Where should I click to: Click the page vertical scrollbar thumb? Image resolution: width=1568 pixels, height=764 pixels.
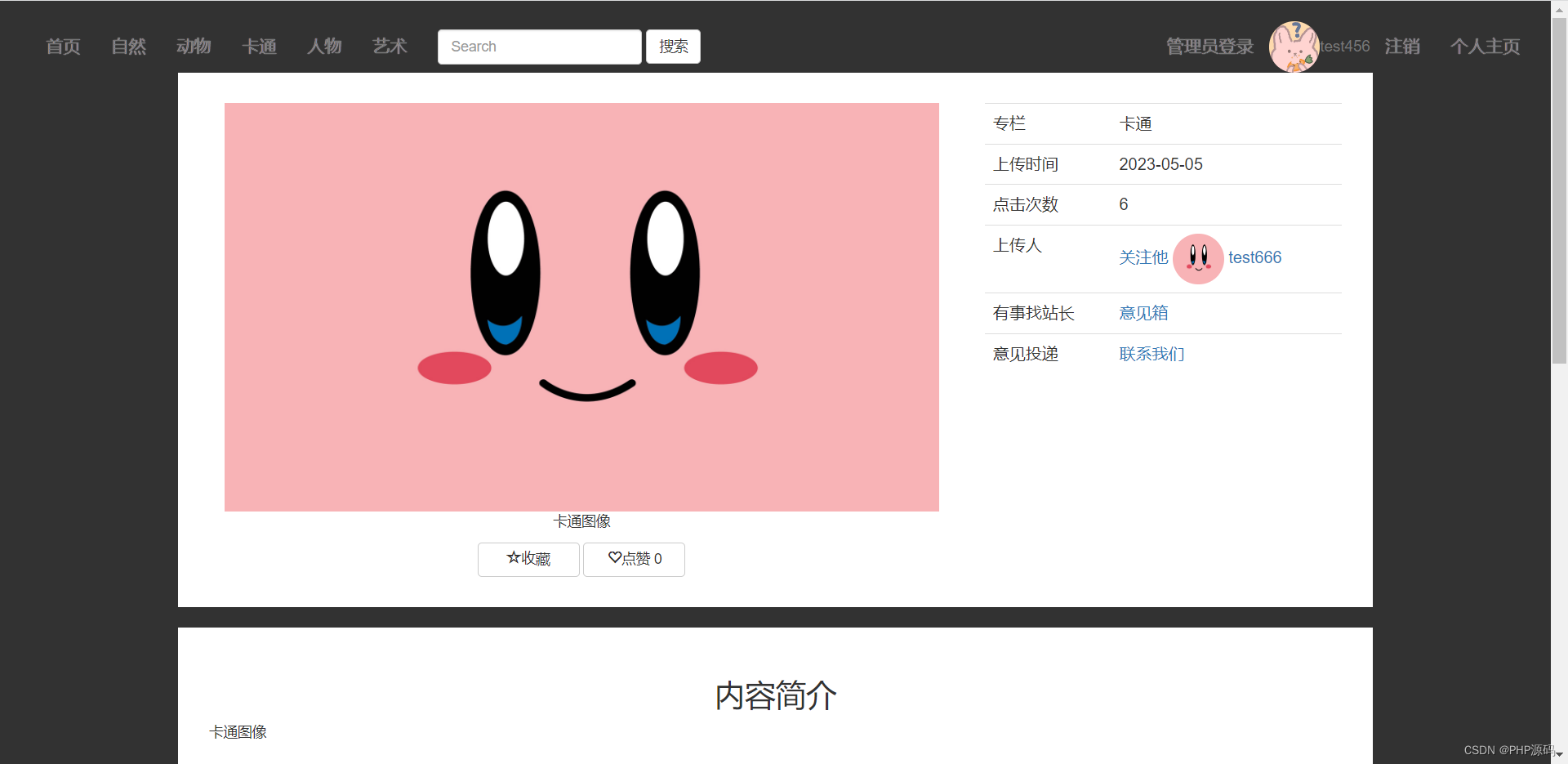click(x=1559, y=190)
